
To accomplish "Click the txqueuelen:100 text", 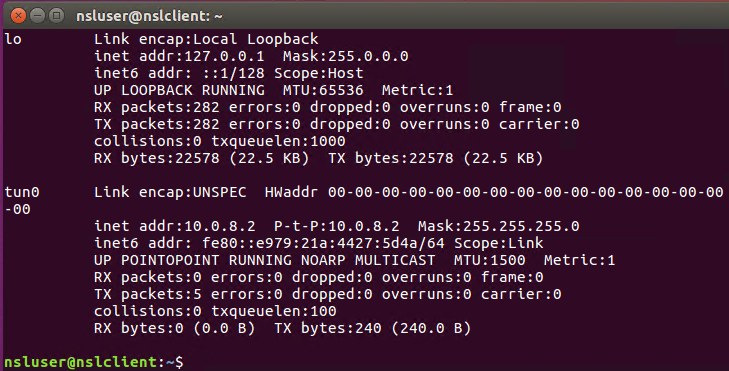I will tap(273, 311).
